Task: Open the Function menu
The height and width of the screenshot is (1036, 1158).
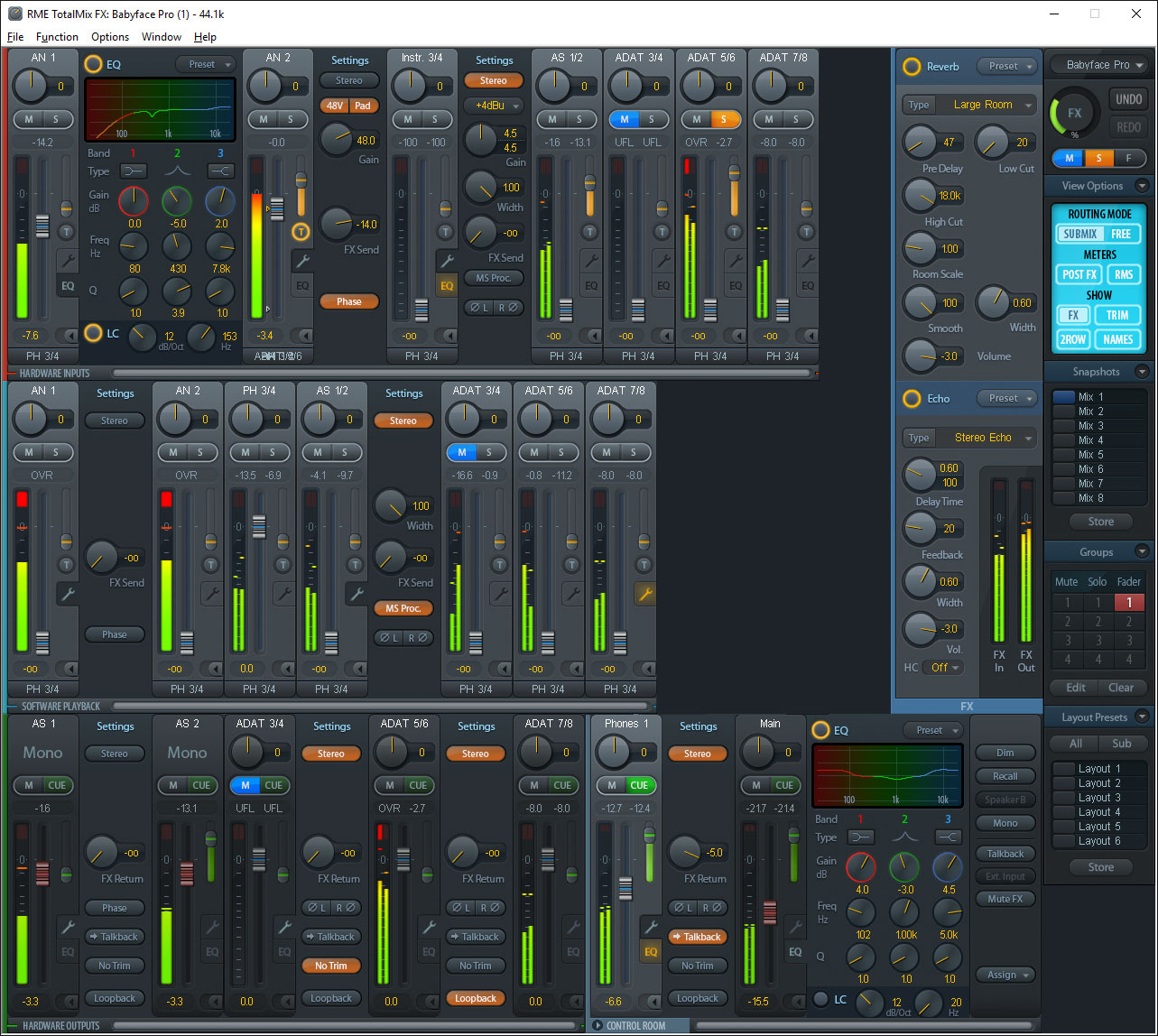Action: 57,37
